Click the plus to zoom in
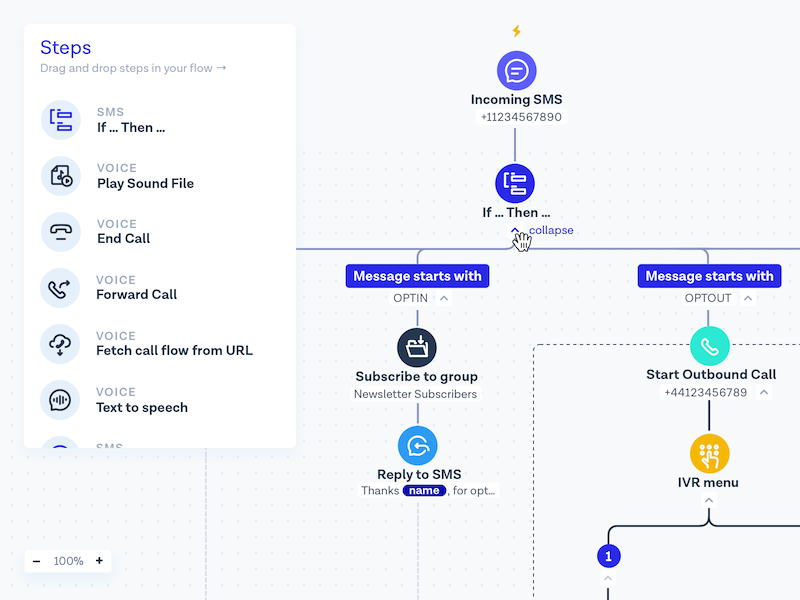Viewport: 800px width, 600px height. (x=99, y=561)
